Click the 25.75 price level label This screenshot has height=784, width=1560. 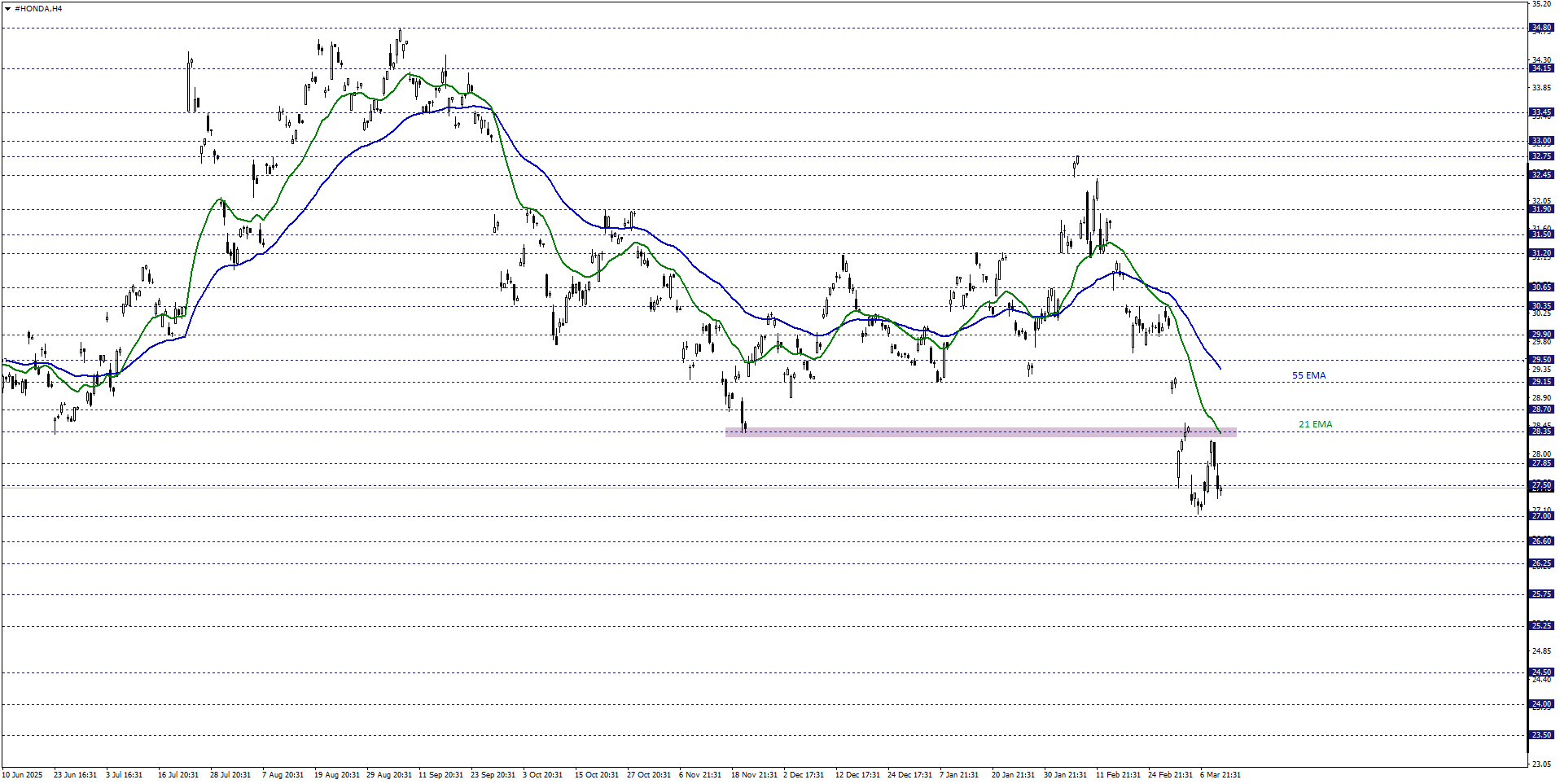tap(1541, 594)
